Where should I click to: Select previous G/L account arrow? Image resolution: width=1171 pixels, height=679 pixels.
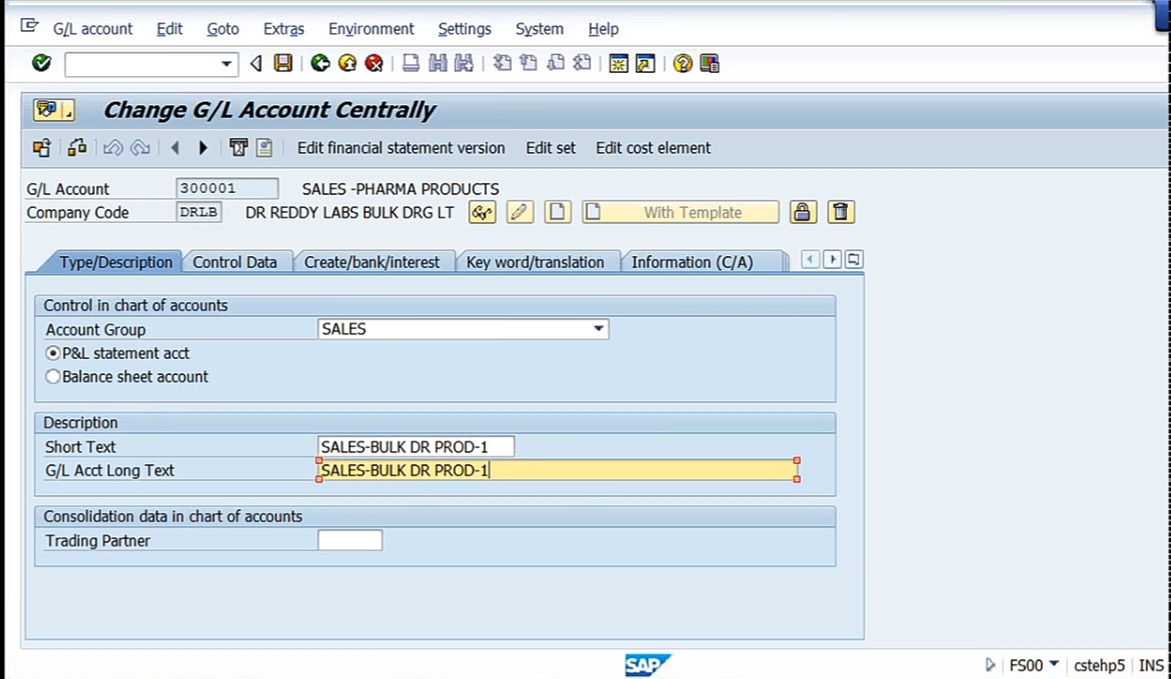pos(176,148)
